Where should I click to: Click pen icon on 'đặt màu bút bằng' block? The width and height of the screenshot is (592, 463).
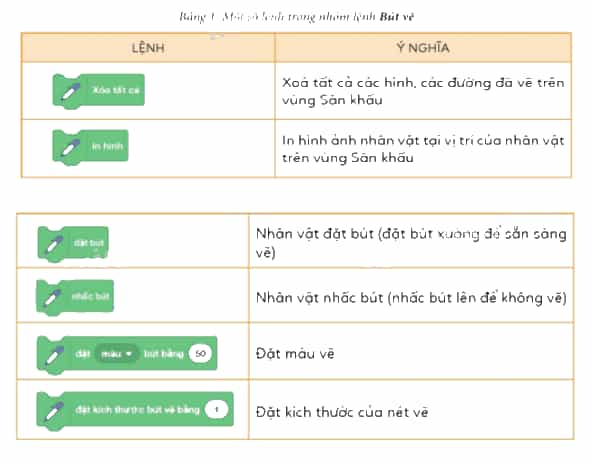54,355
